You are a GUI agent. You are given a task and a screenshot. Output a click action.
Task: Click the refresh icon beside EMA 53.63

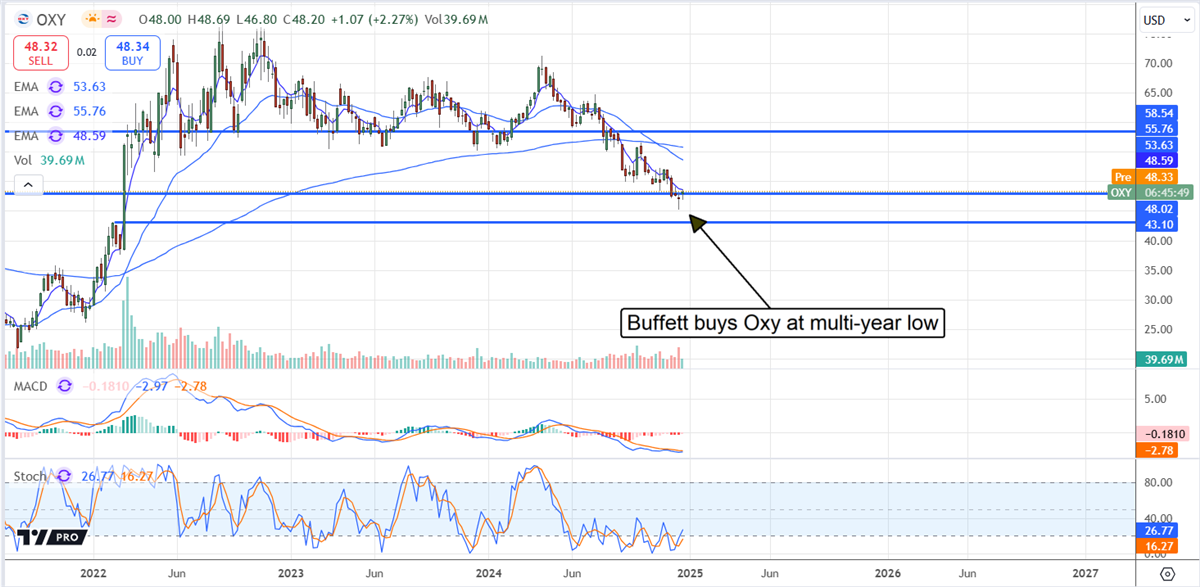click(x=56, y=88)
